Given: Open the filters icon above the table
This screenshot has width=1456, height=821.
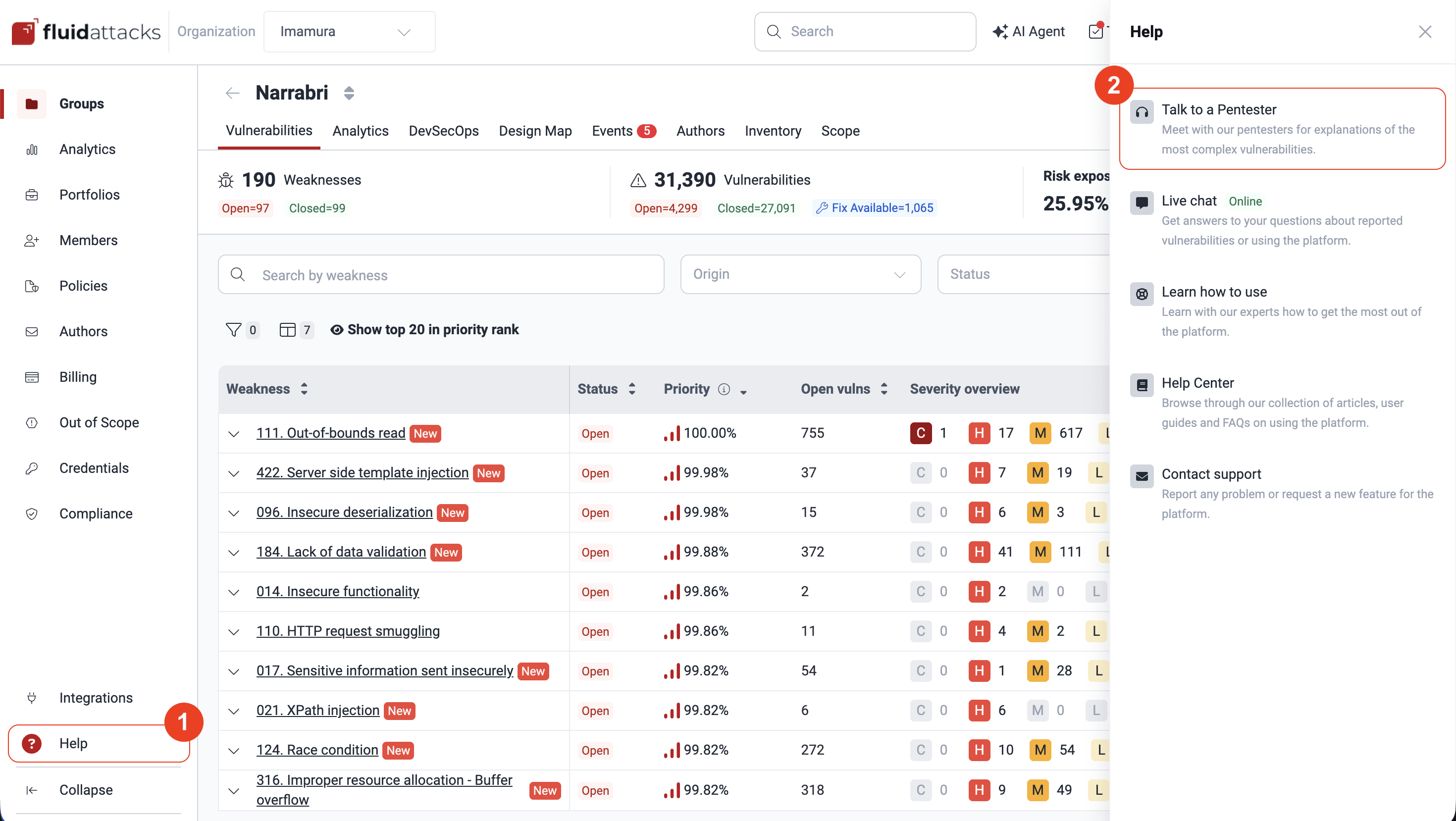Looking at the screenshot, I should pyautogui.click(x=233, y=329).
